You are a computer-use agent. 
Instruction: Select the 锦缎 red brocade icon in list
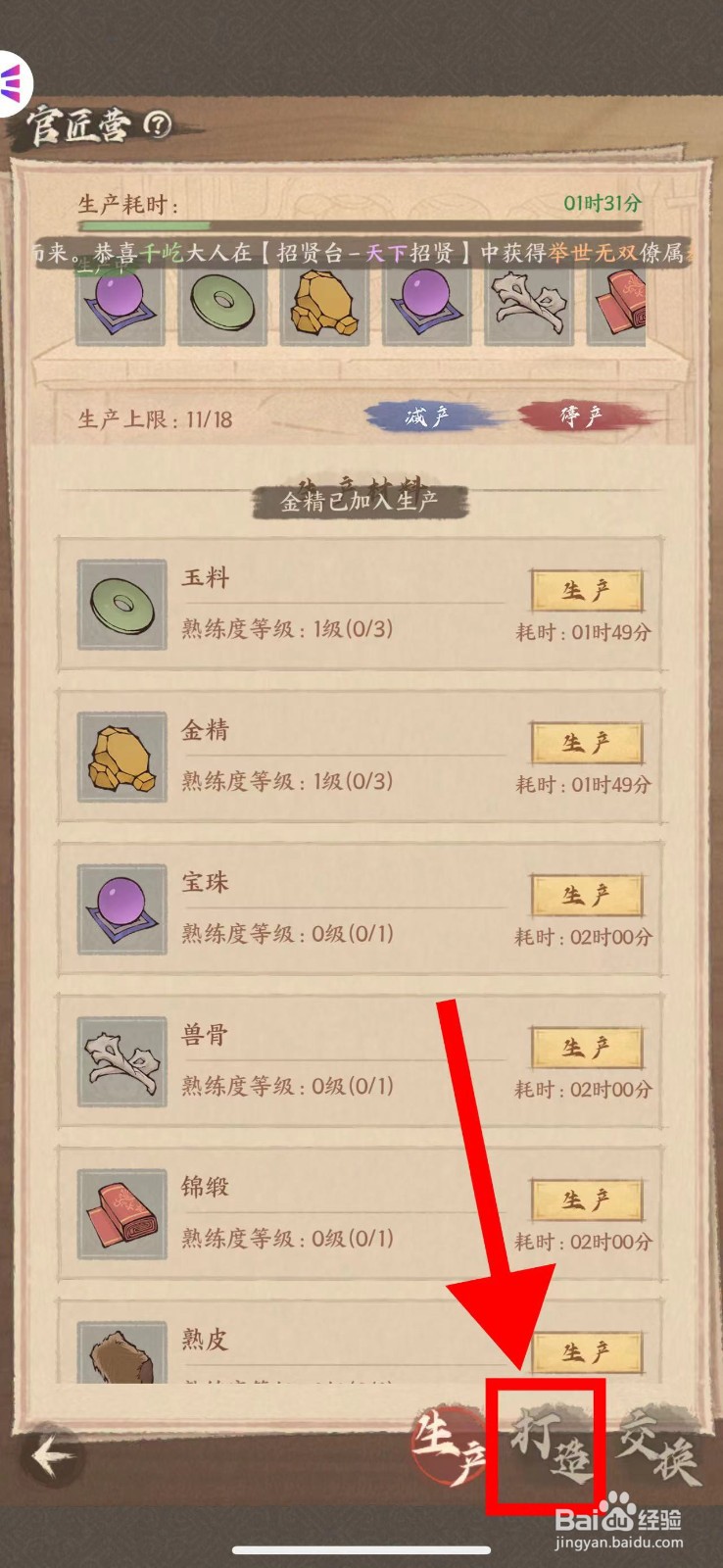point(121,1213)
